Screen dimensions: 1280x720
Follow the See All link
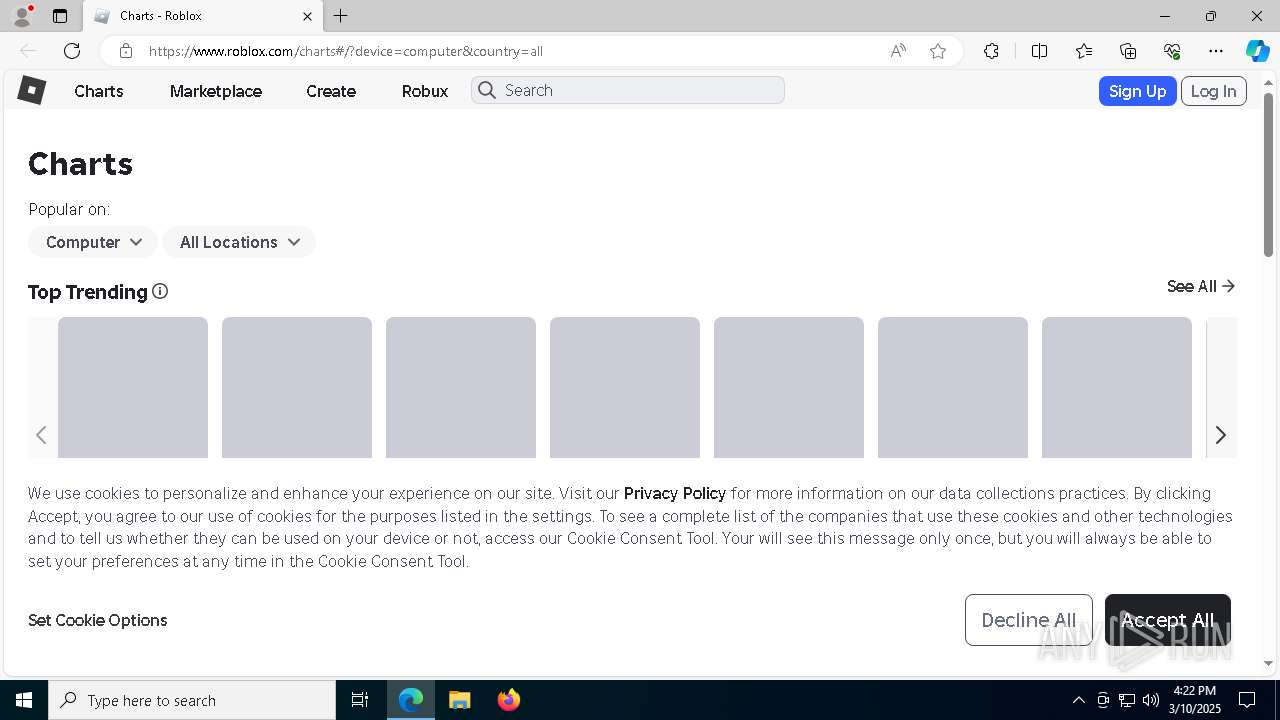pyautogui.click(x=1201, y=286)
